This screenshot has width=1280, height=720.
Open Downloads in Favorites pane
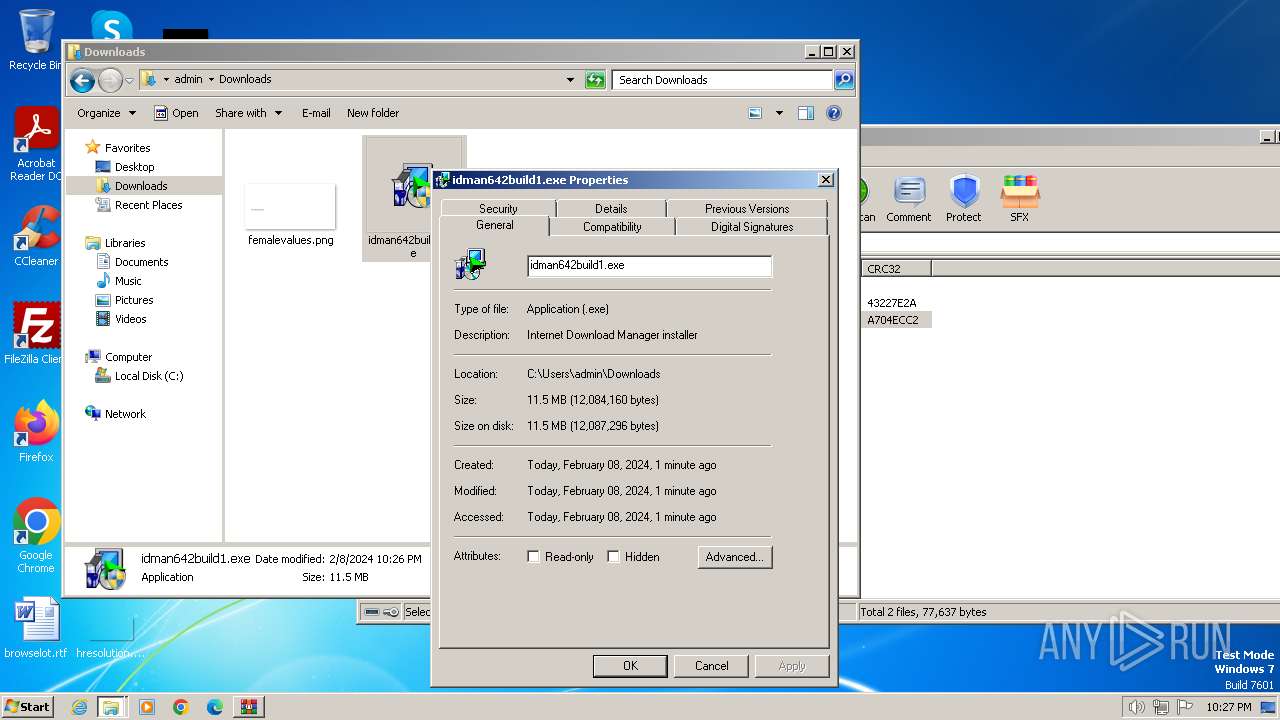coord(141,186)
